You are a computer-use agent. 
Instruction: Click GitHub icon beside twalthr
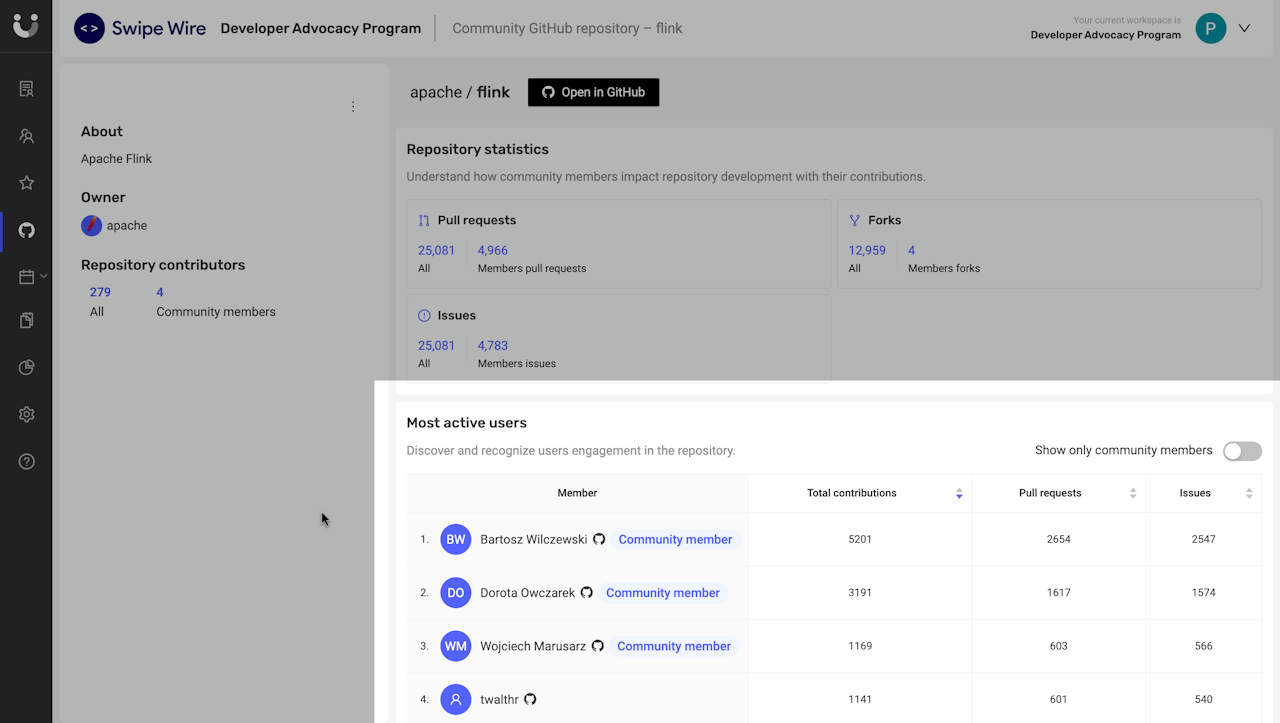[x=530, y=699]
